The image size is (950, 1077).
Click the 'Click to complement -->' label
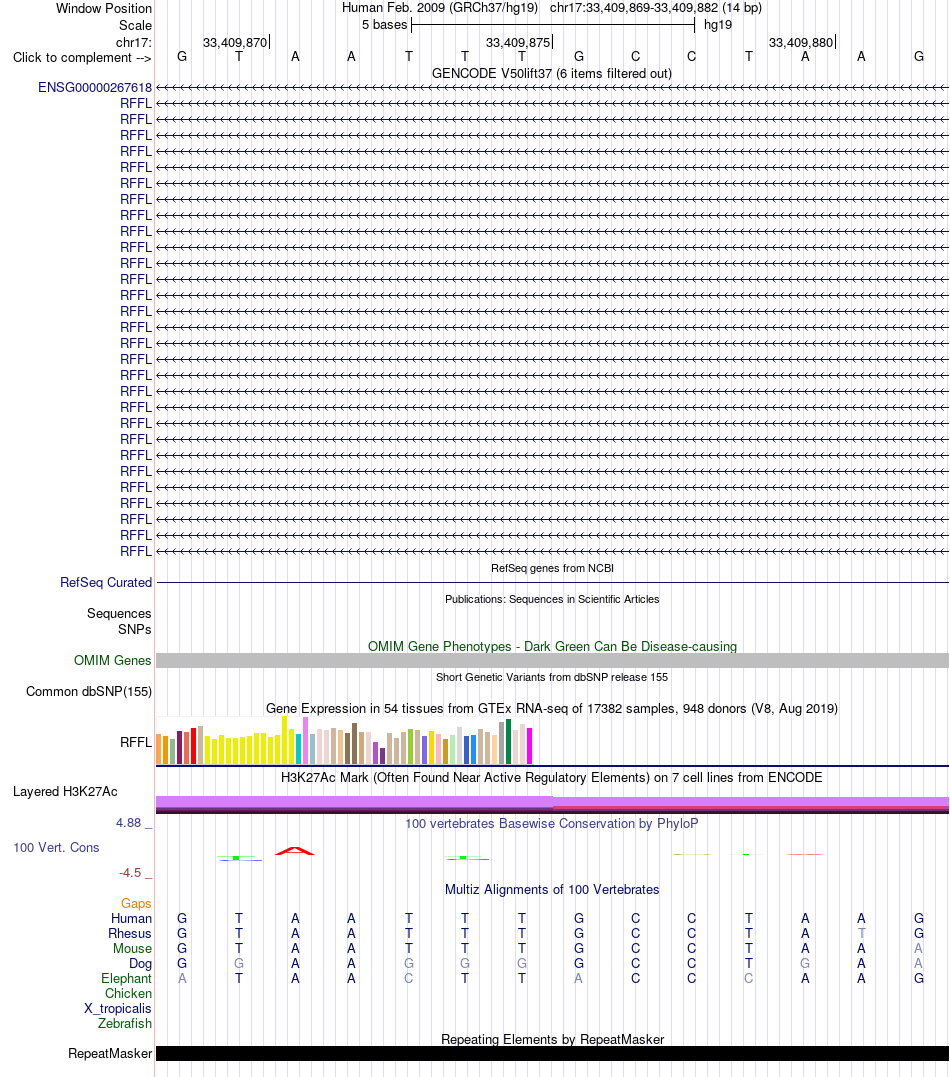pyautogui.click(x=82, y=58)
